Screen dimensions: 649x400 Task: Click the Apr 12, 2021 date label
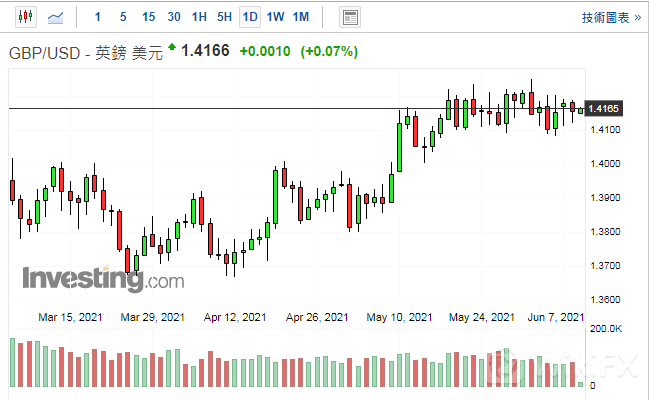[235, 317]
